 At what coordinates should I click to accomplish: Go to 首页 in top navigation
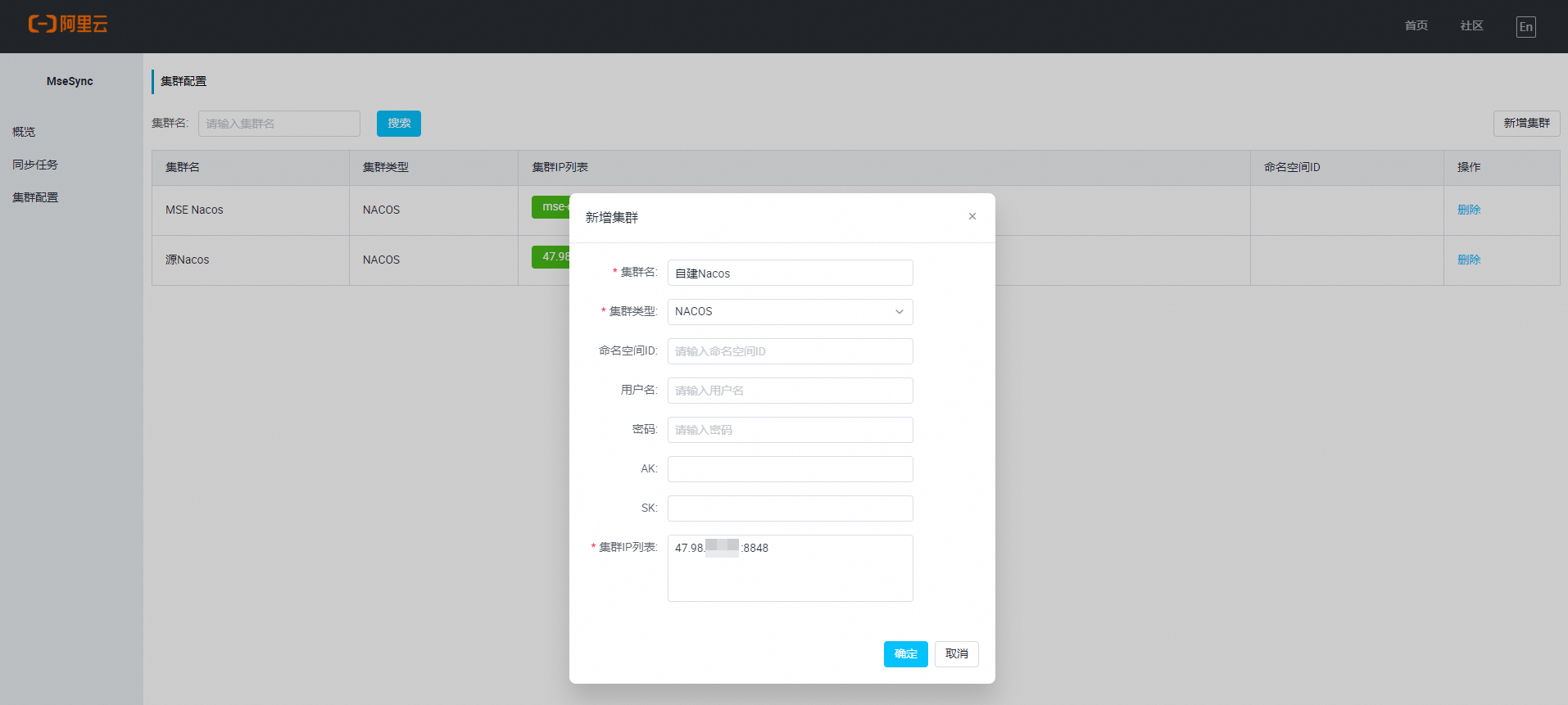[x=1416, y=26]
